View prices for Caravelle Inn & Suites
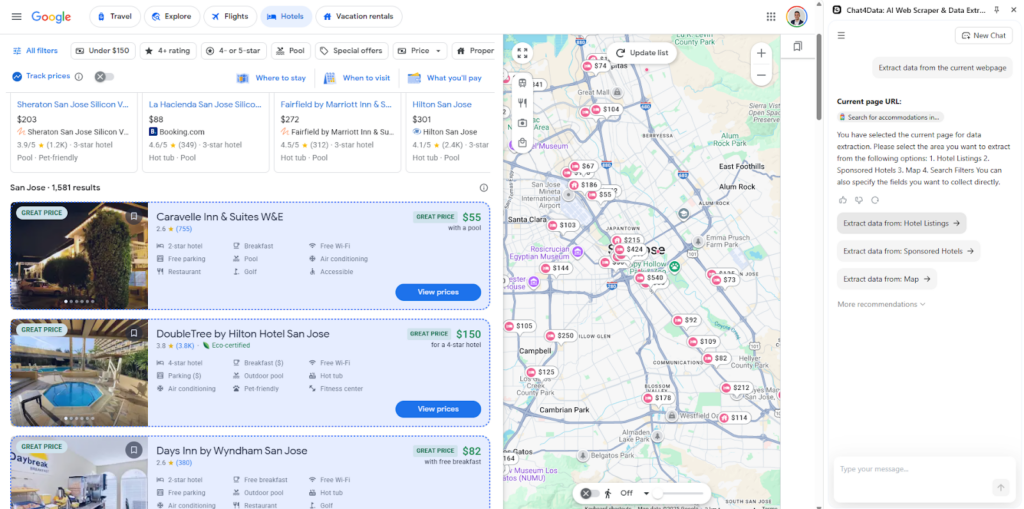Image resolution: width=1024 pixels, height=509 pixels. pos(438,292)
